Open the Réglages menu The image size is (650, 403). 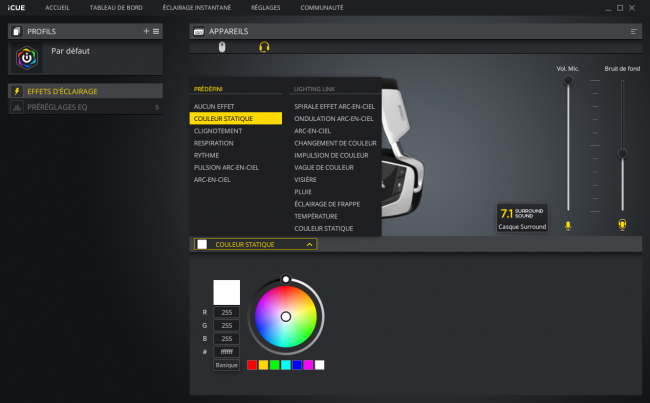point(265,7)
